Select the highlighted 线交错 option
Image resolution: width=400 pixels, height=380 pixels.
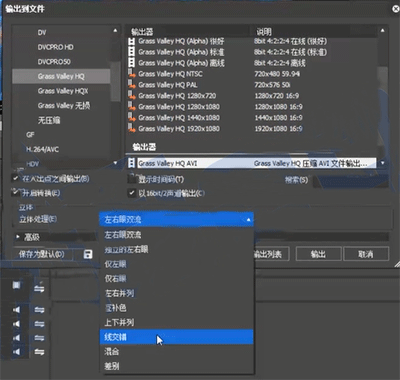(177, 337)
